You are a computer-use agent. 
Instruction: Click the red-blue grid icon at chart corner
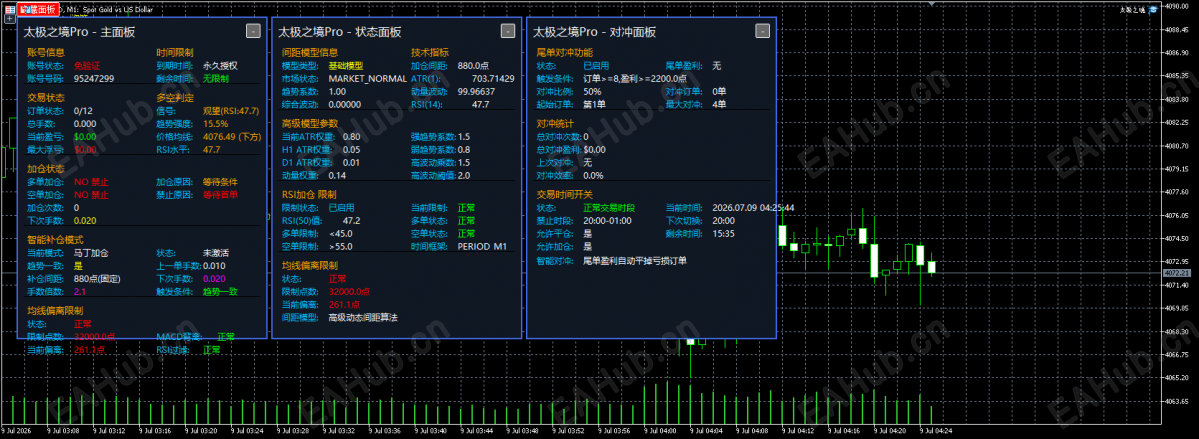click(10, 8)
